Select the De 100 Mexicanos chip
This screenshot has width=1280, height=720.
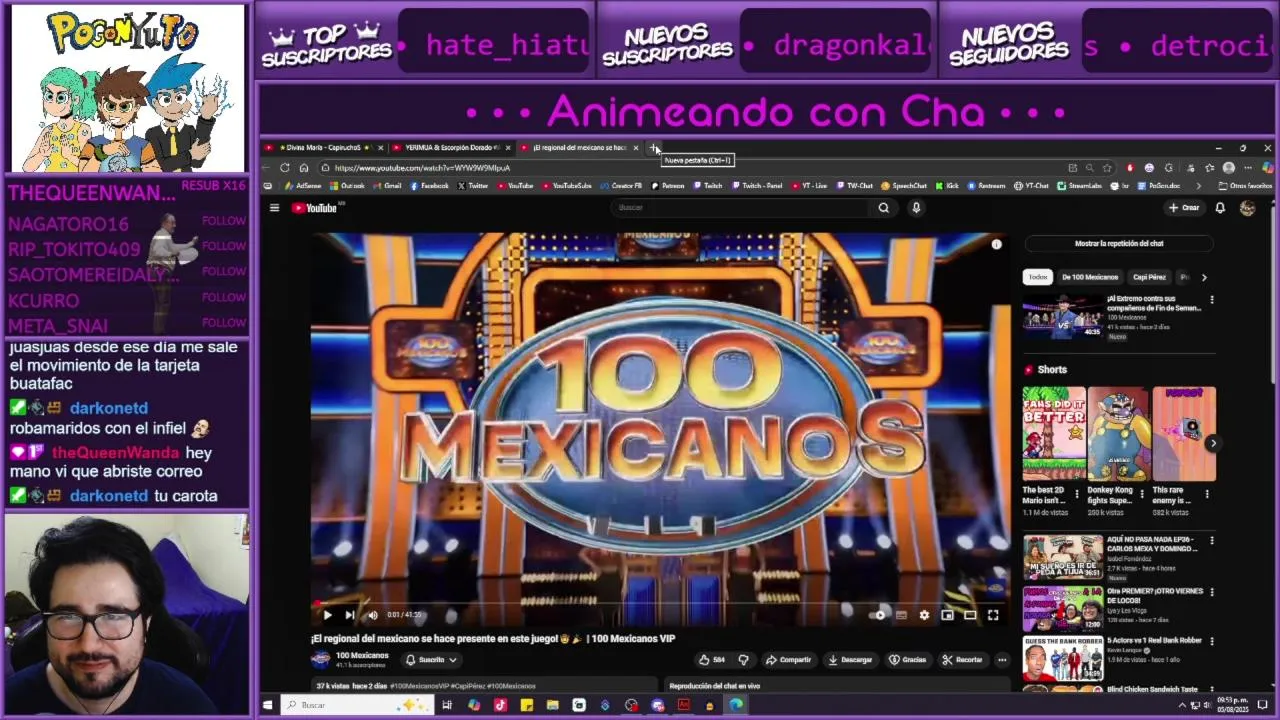(1090, 277)
